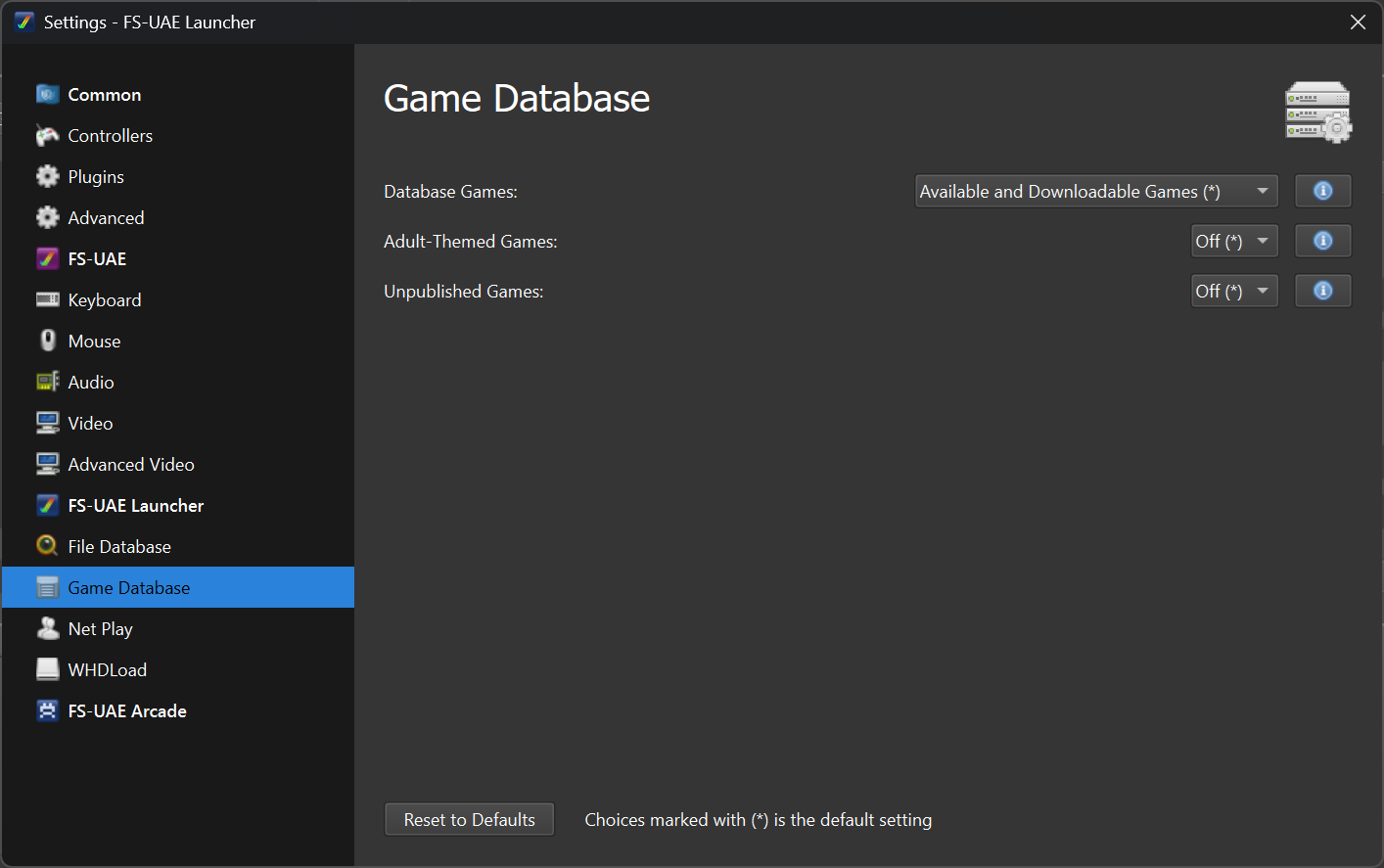
Task: Click the Keyboard icon in sidebar
Action: click(x=47, y=299)
